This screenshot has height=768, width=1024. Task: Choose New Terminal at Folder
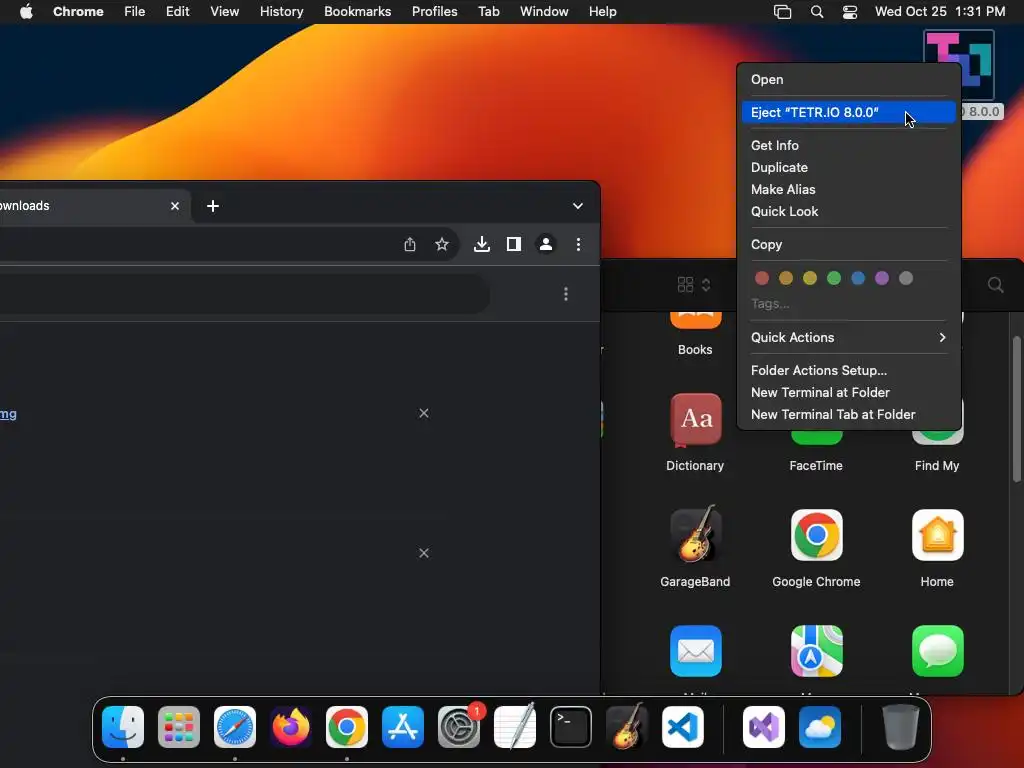click(848, 392)
